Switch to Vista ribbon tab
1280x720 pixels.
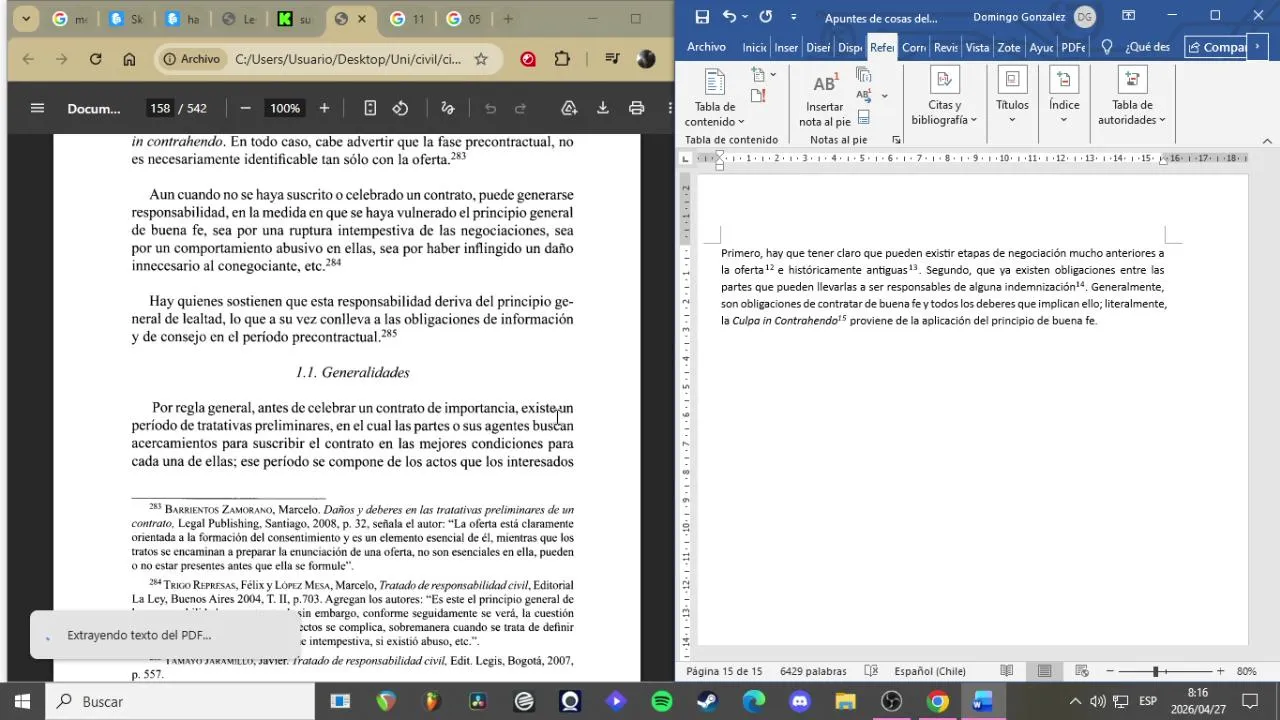tap(977, 47)
